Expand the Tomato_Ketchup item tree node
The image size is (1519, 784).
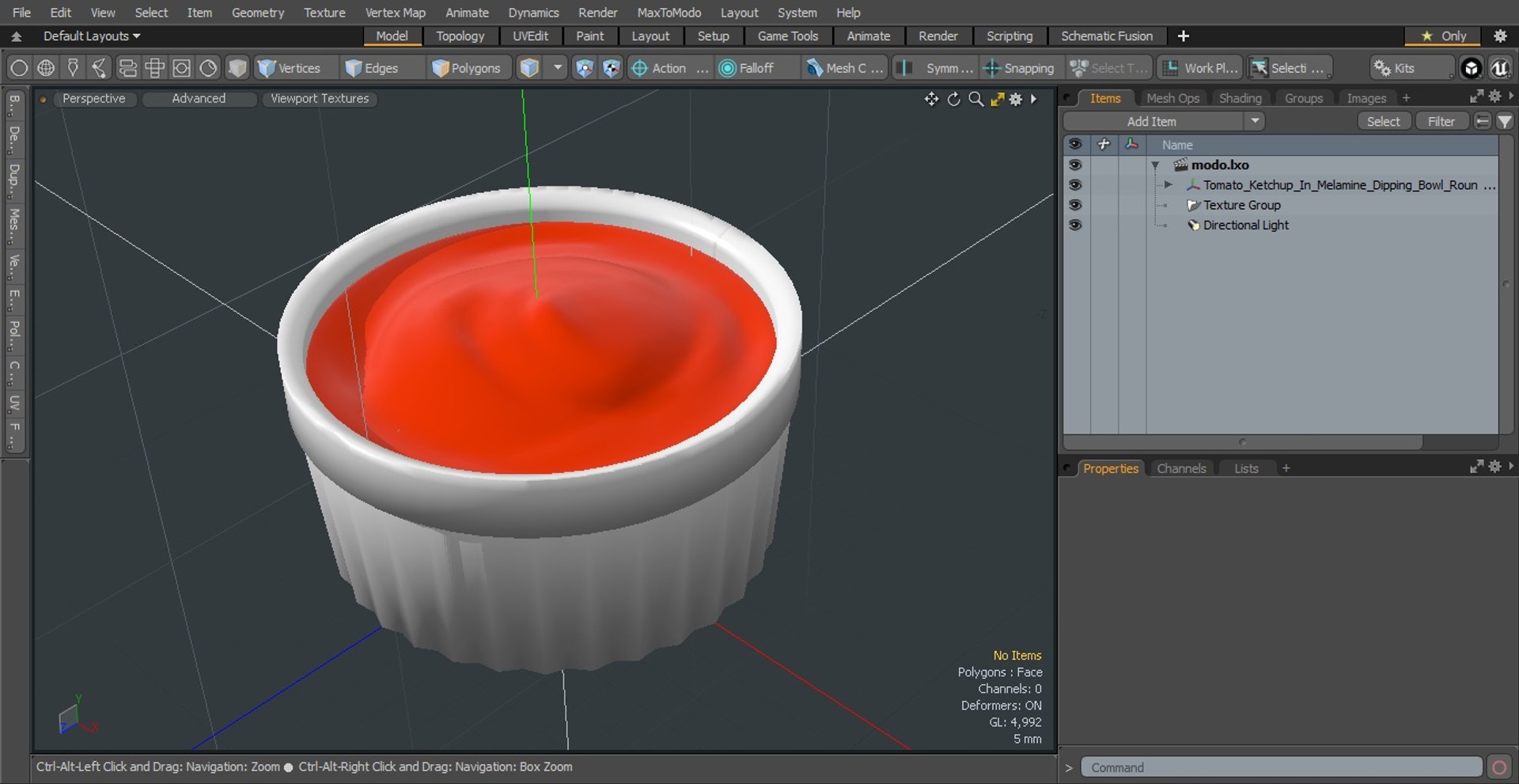[x=1169, y=184]
